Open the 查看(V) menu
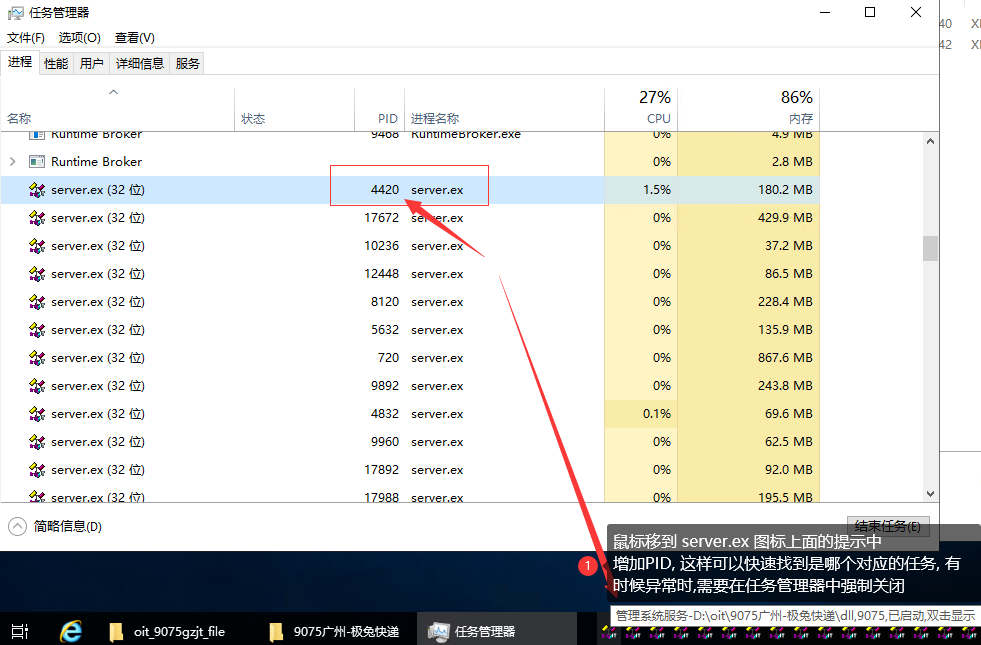 [x=134, y=38]
